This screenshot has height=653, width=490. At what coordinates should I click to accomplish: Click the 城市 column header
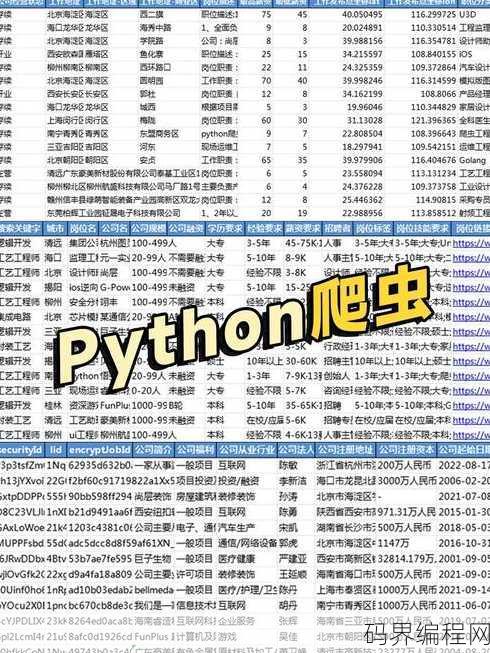click(x=55, y=228)
